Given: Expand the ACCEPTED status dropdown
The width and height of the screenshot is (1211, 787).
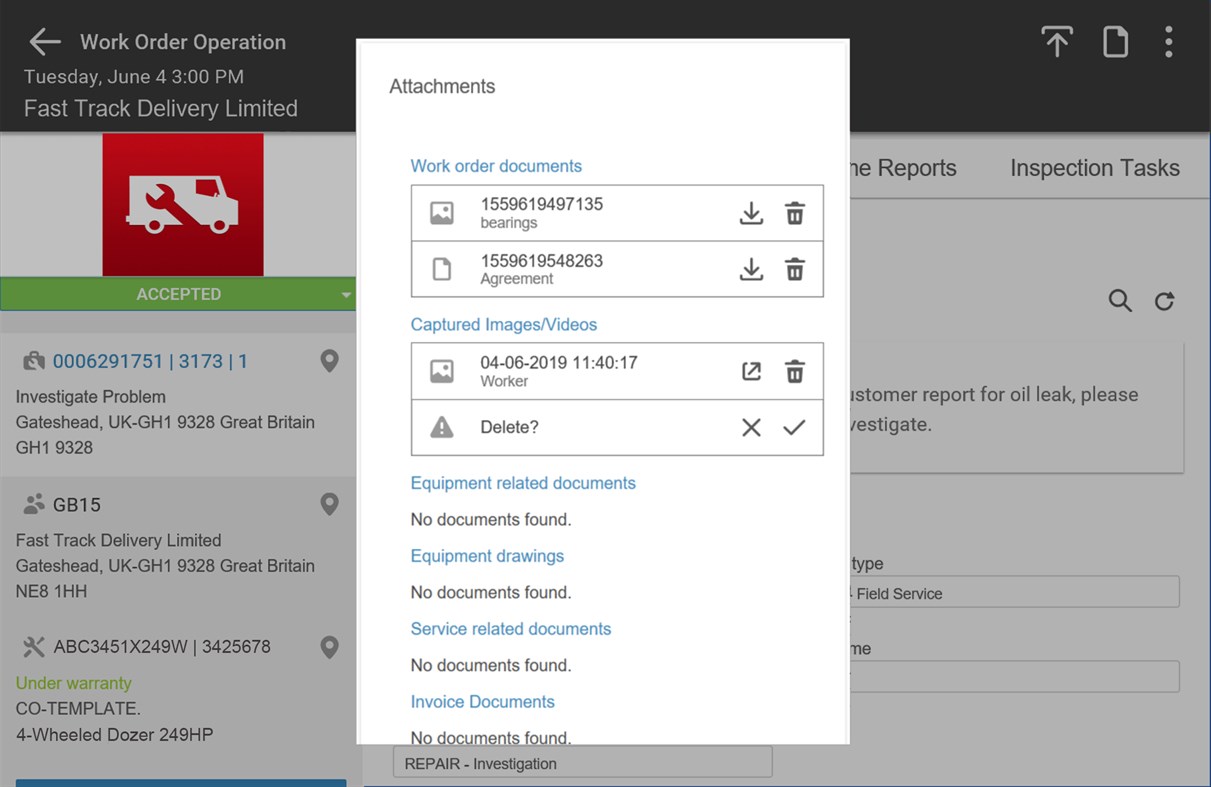Looking at the screenshot, I should point(345,293).
